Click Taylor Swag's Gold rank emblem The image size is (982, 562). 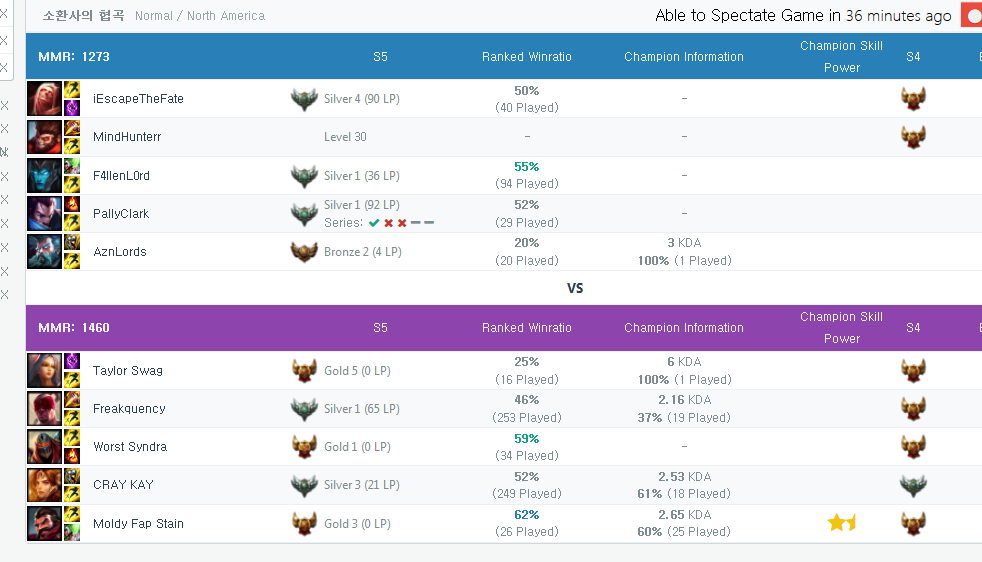tap(304, 371)
